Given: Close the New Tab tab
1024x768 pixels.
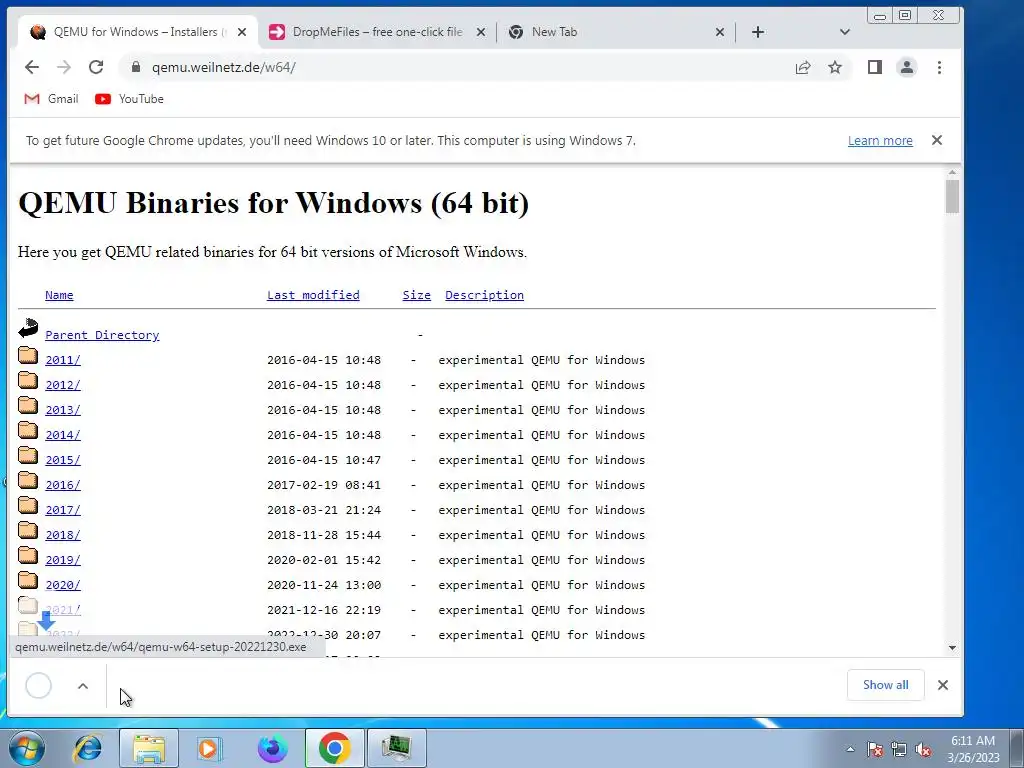Looking at the screenshot, I should point(720,32).
